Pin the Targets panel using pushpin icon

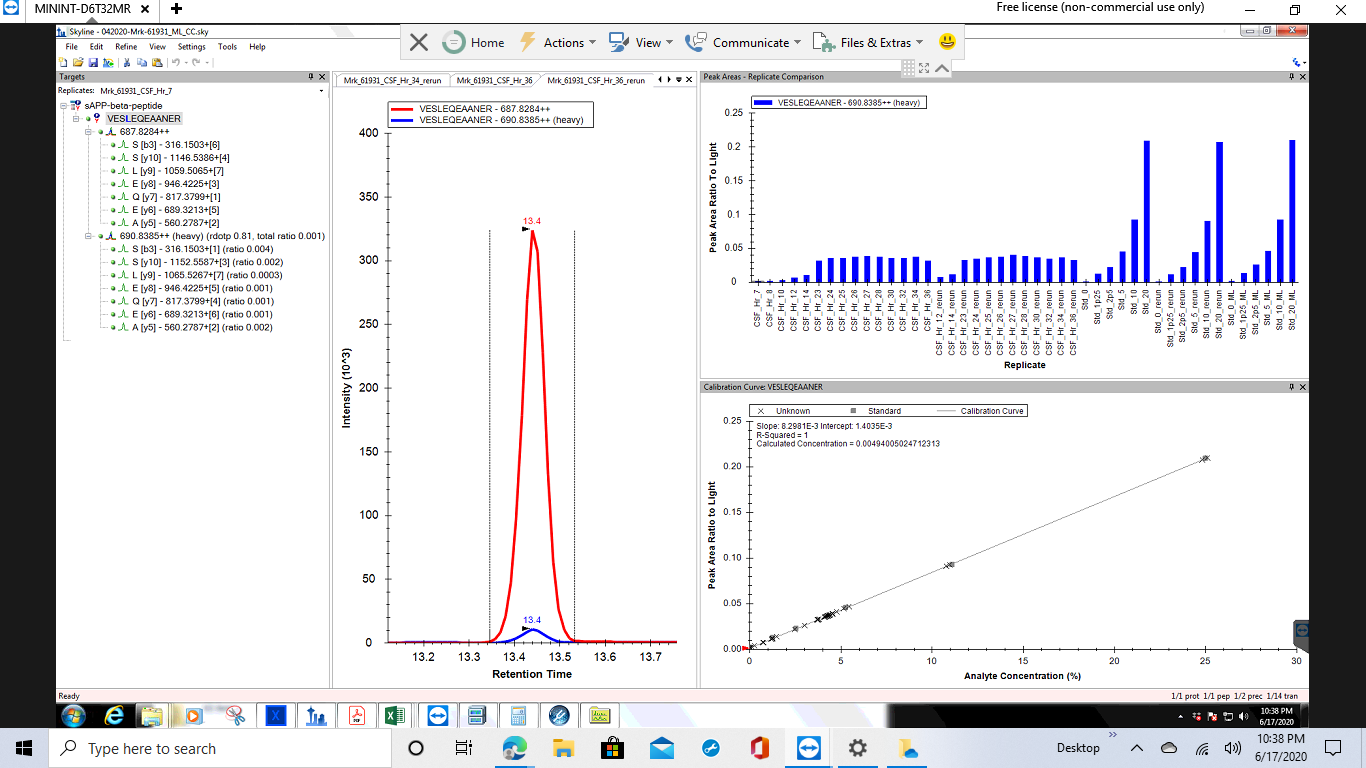coord(311,77)
